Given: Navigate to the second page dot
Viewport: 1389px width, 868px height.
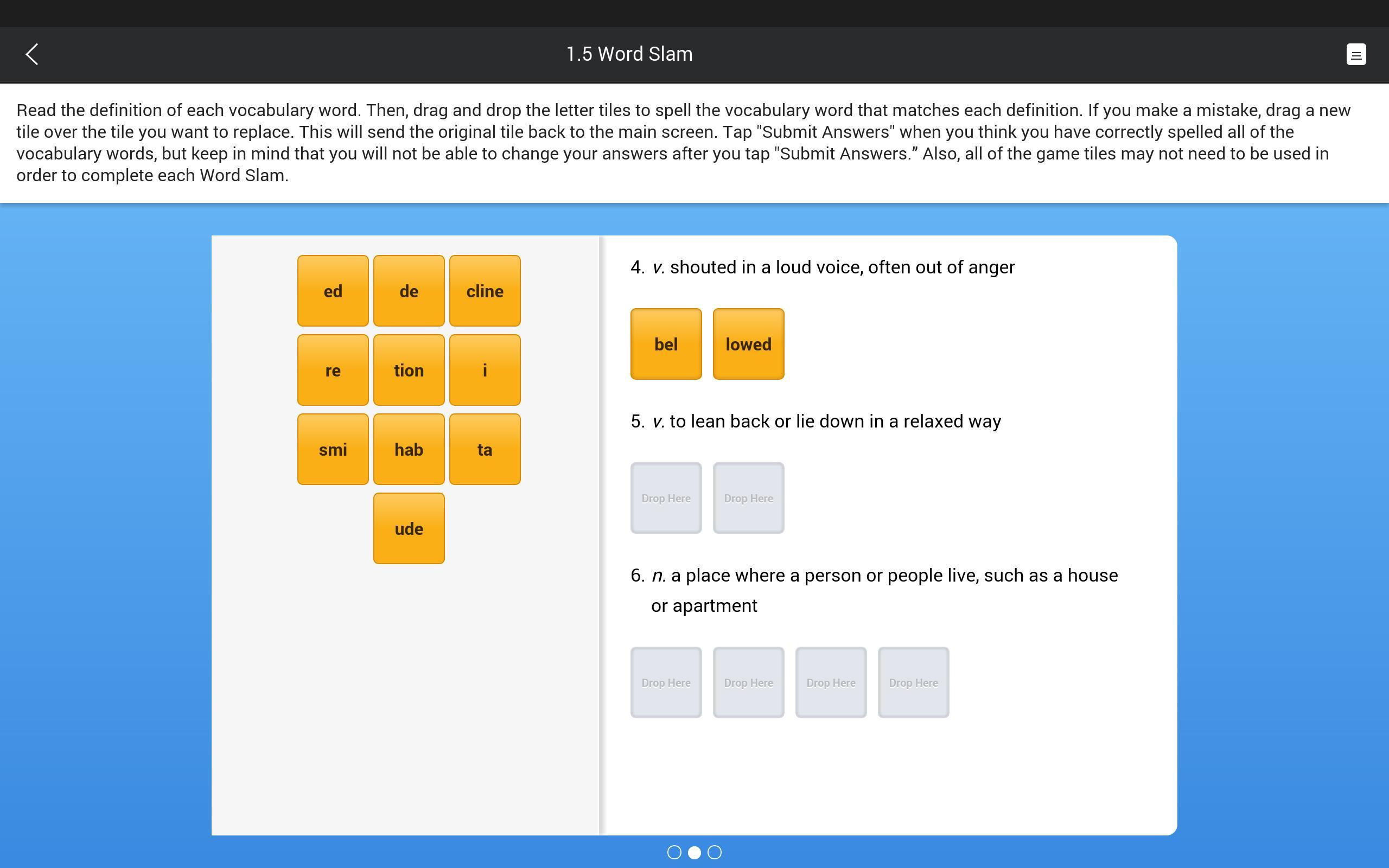Looking at the screenshot, I should click(x=694, y=853).
